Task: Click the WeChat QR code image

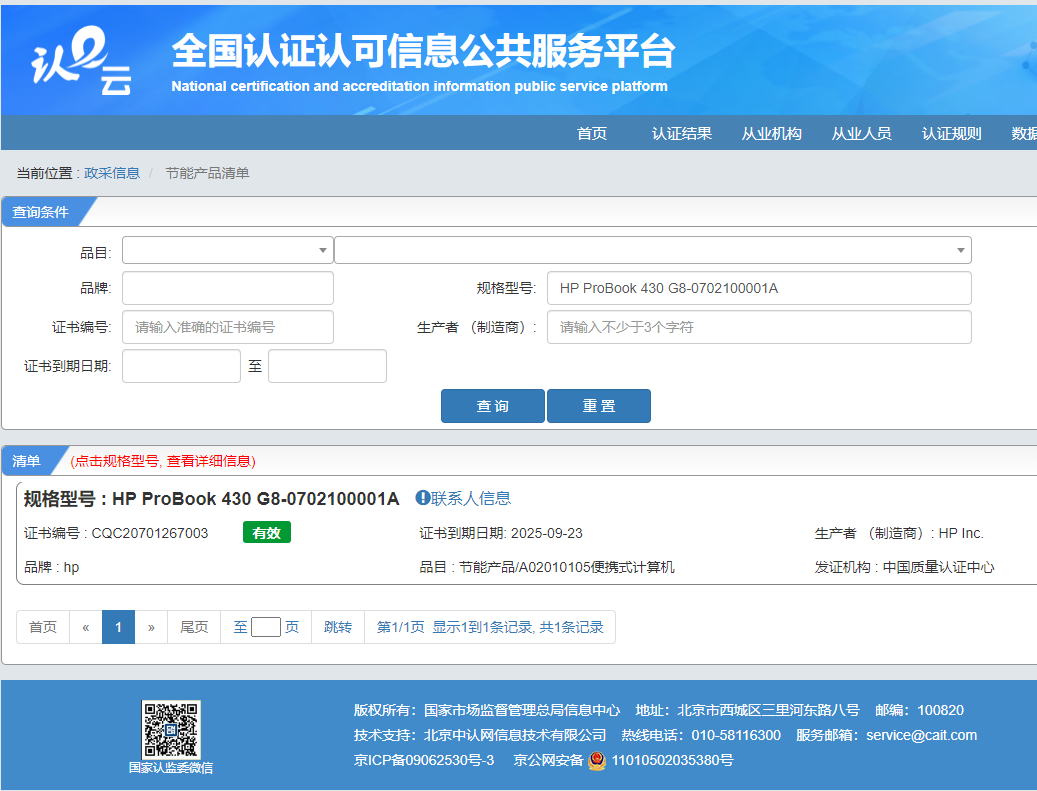Action: coord(171,729)
